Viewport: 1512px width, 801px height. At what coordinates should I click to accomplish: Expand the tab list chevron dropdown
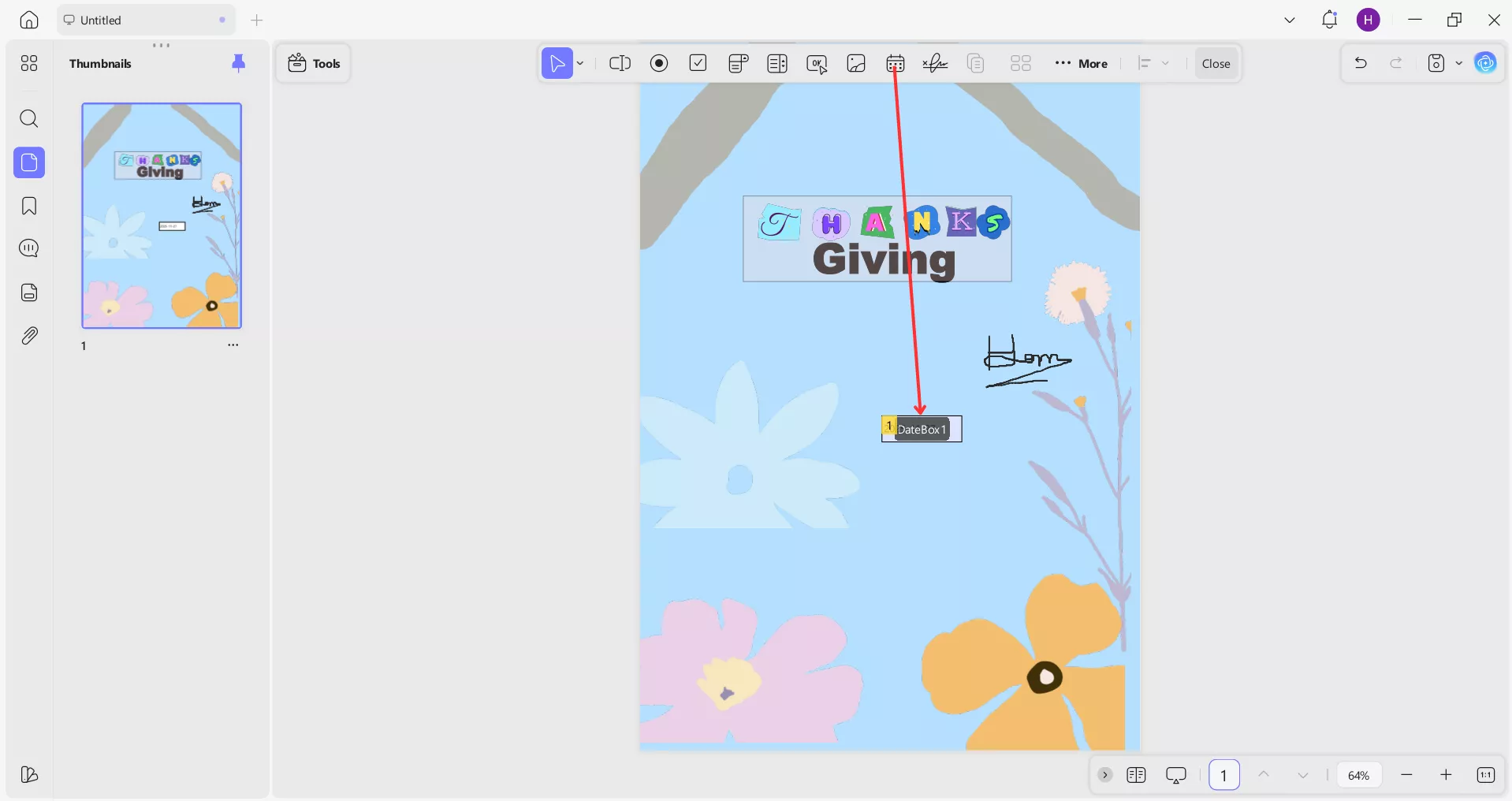click(1290, 20)
